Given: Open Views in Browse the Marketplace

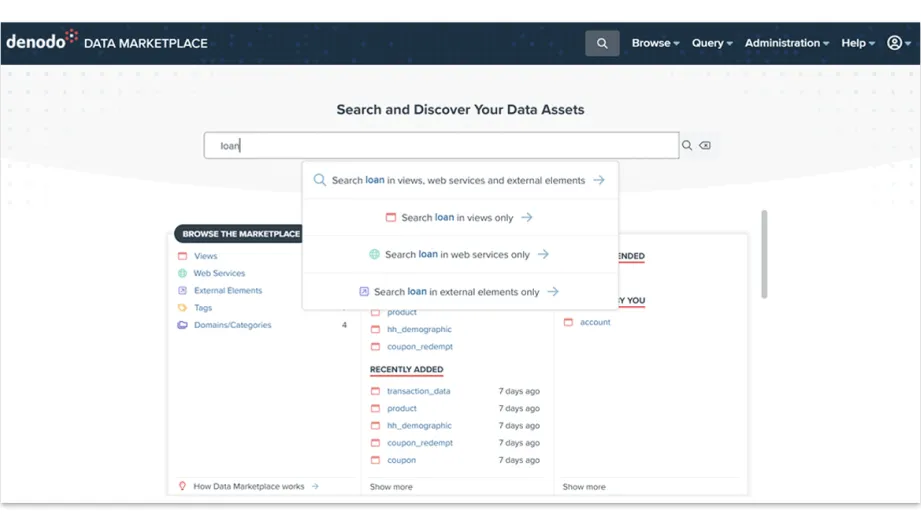Looking at the screenshot, I should [x=206, y=256].
